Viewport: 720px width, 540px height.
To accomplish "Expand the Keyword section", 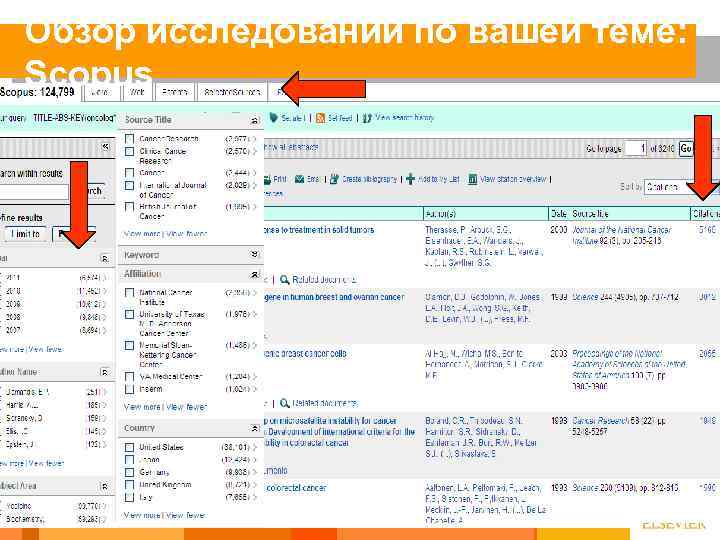I will [254, 254].
